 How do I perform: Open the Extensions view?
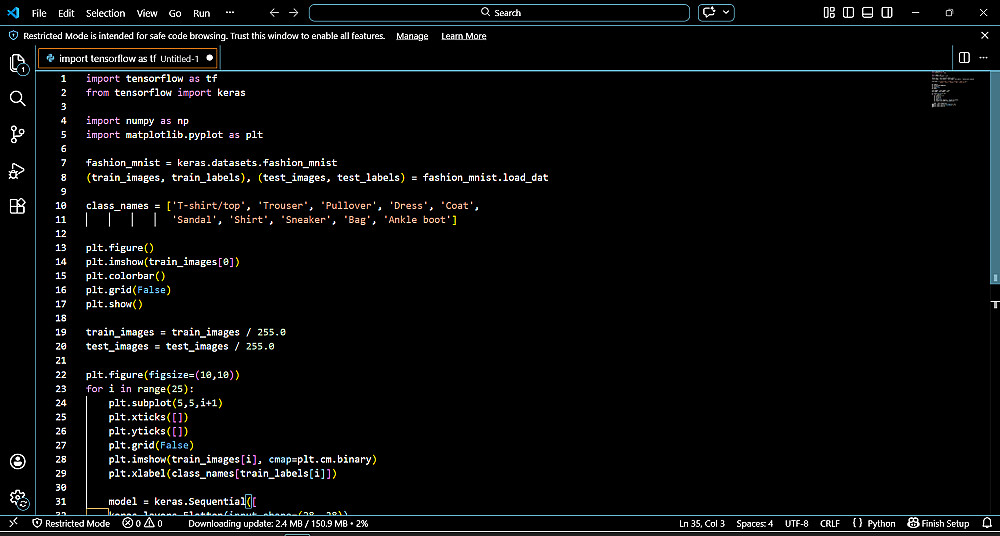click(17, 206)
